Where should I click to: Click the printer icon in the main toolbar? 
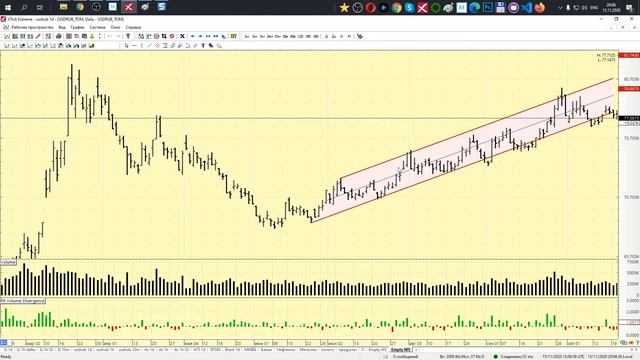click(59, 36)
